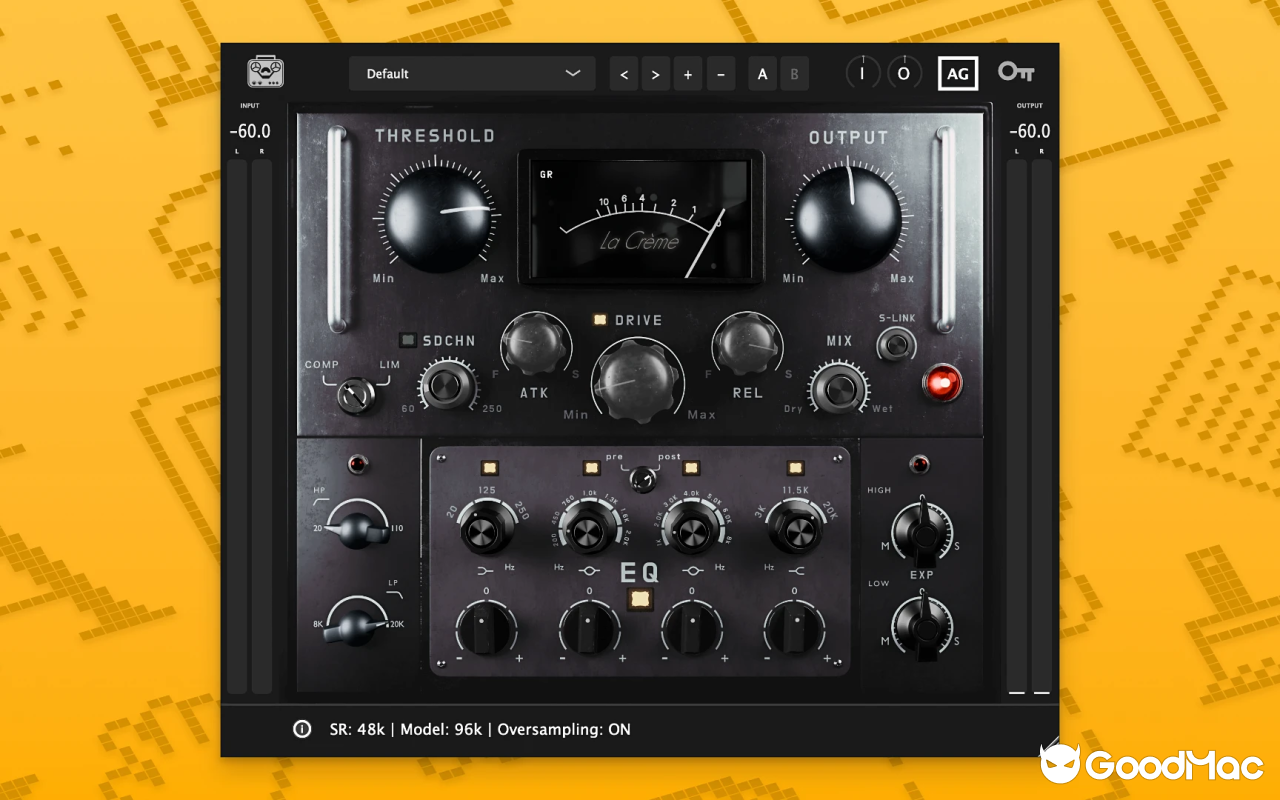The image size is (1280, 800).
Task: Click the info icon in the status bar
Action: [x=302, y=730]
